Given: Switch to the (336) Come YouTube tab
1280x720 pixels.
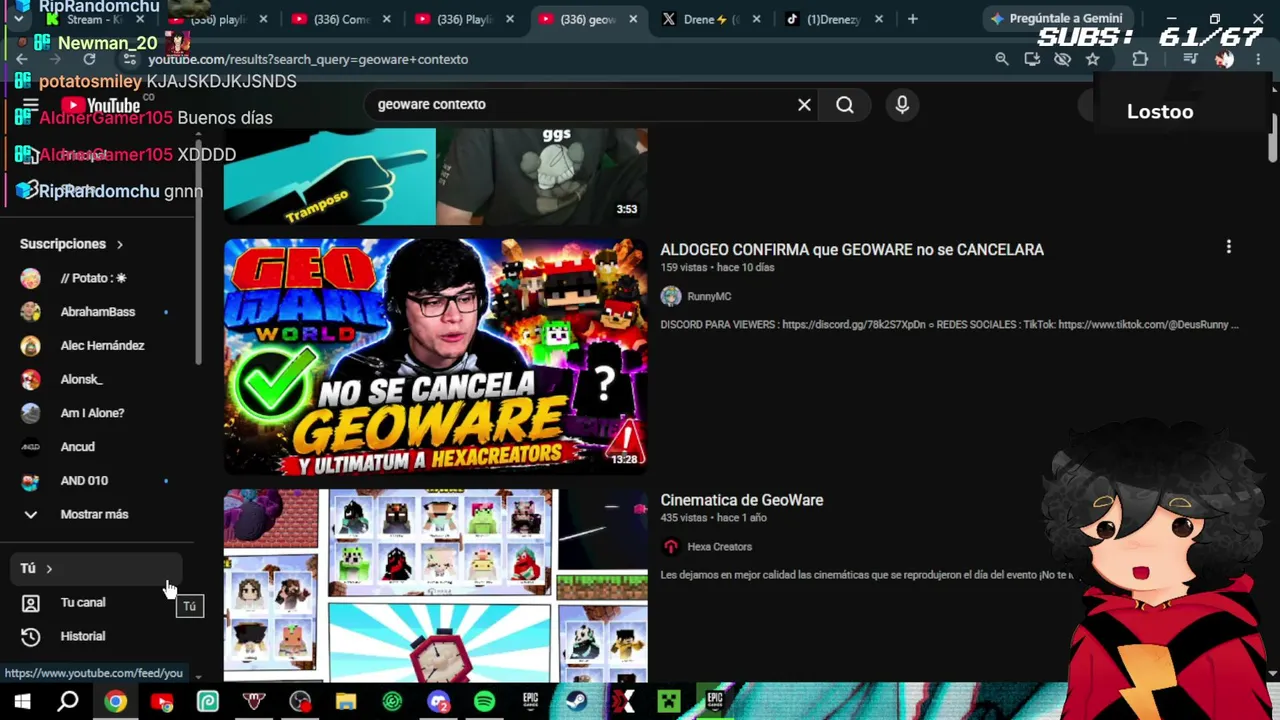Looking at the screenshot, I should click(x=342, y=19).
